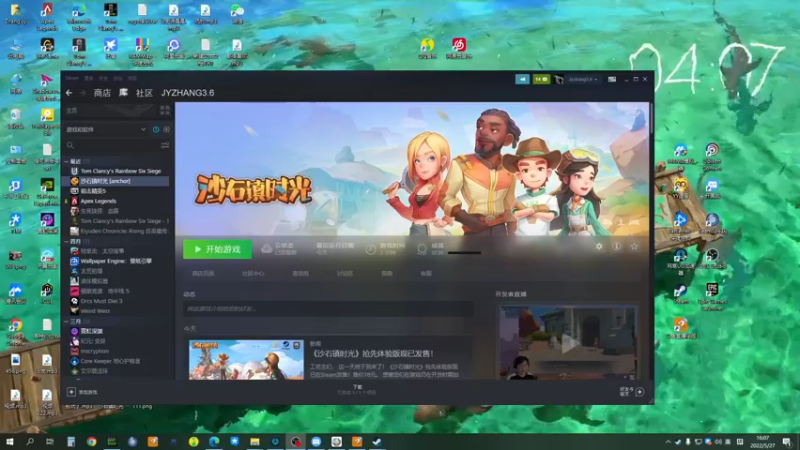Viewport: 800px width, 450px height.
Task: Expand the account name dropdown in header
Action: pyautogui.click(x=583, y=79)
